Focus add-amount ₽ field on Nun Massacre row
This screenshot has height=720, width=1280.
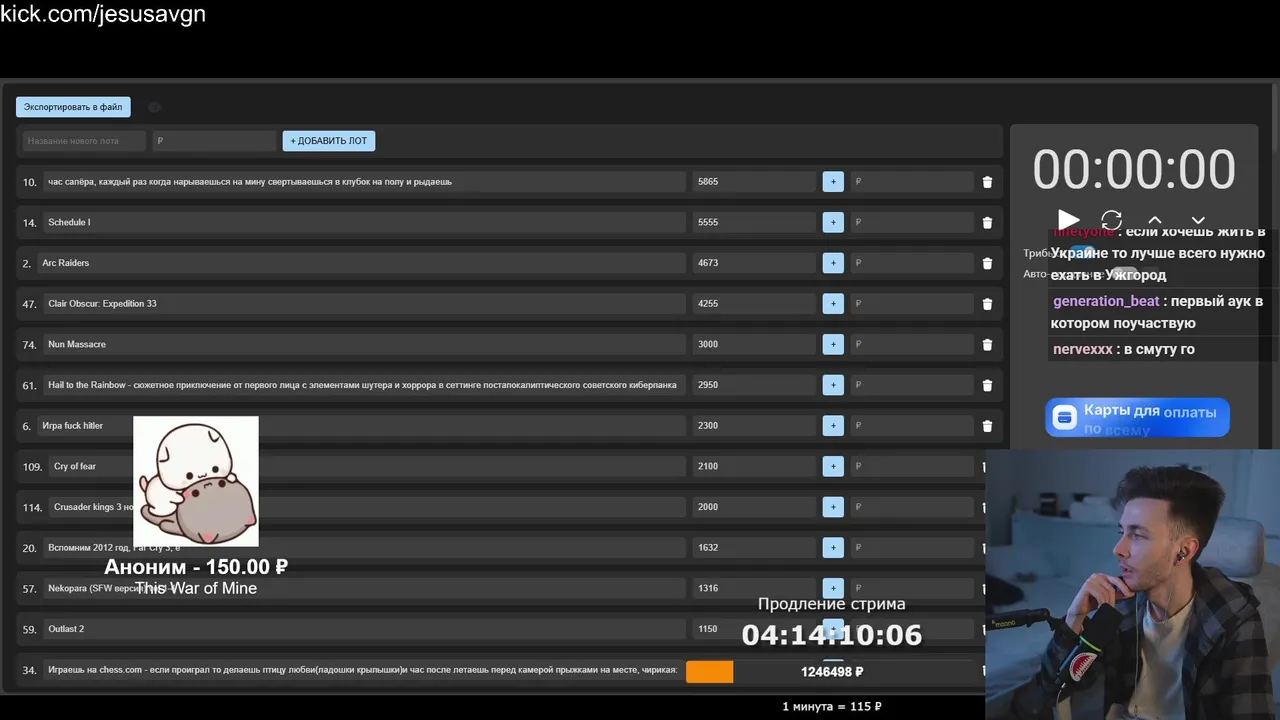point(911,344)
